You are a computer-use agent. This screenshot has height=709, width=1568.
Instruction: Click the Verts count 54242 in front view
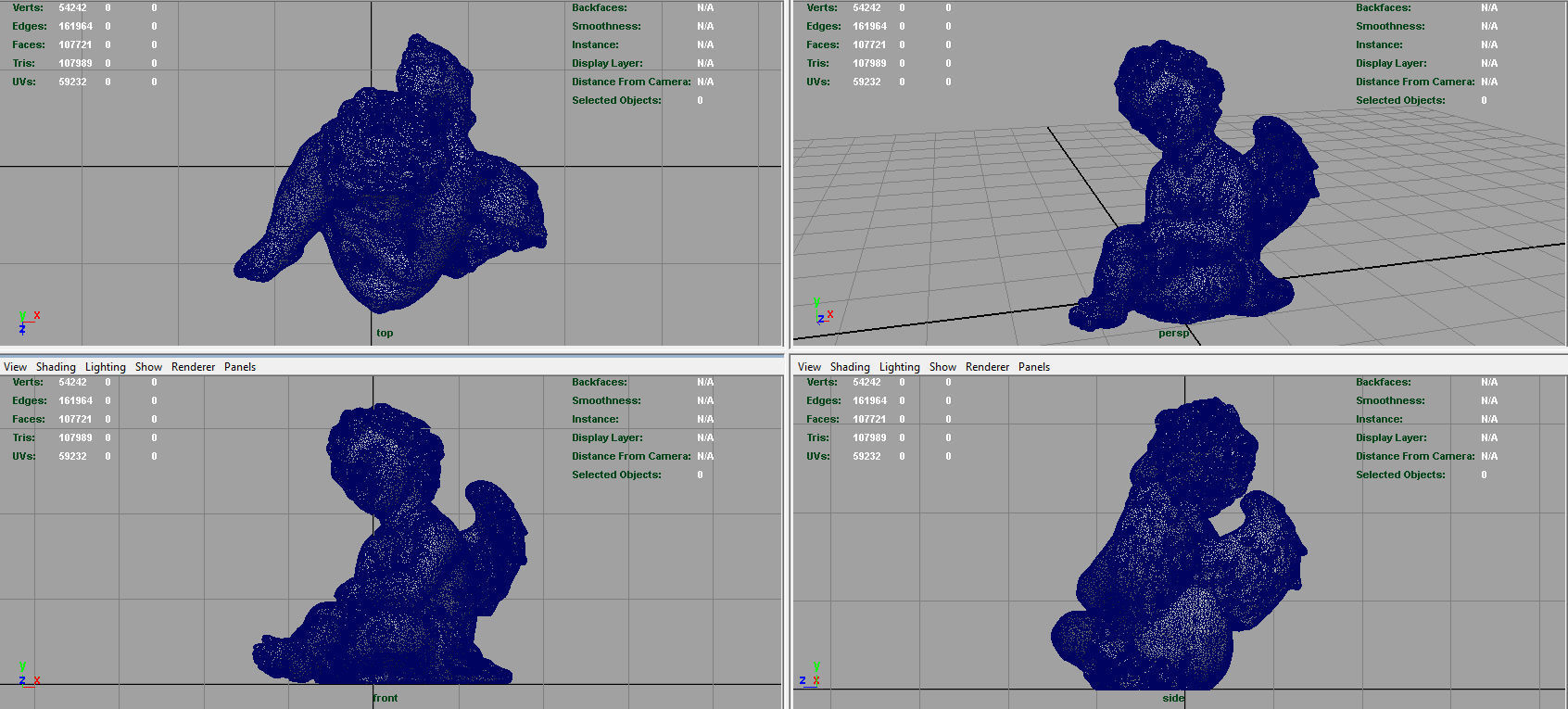[72, 382]
